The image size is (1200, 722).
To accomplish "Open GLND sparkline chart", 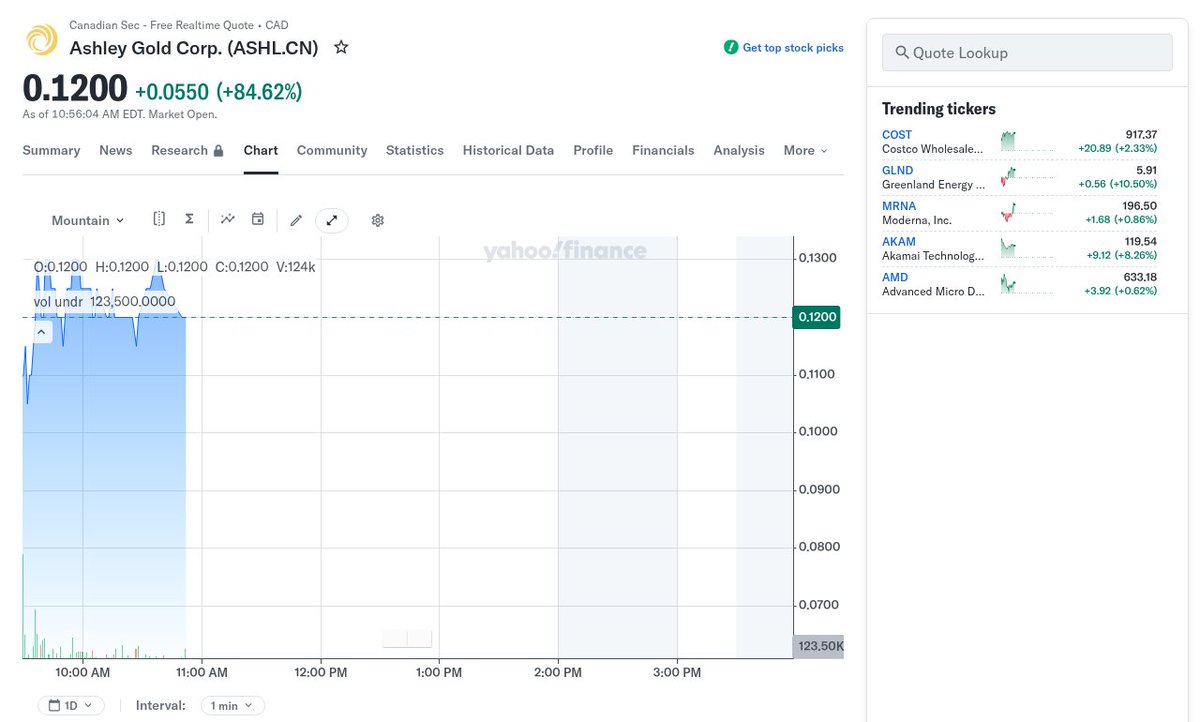I will (x=1027, y=177).
